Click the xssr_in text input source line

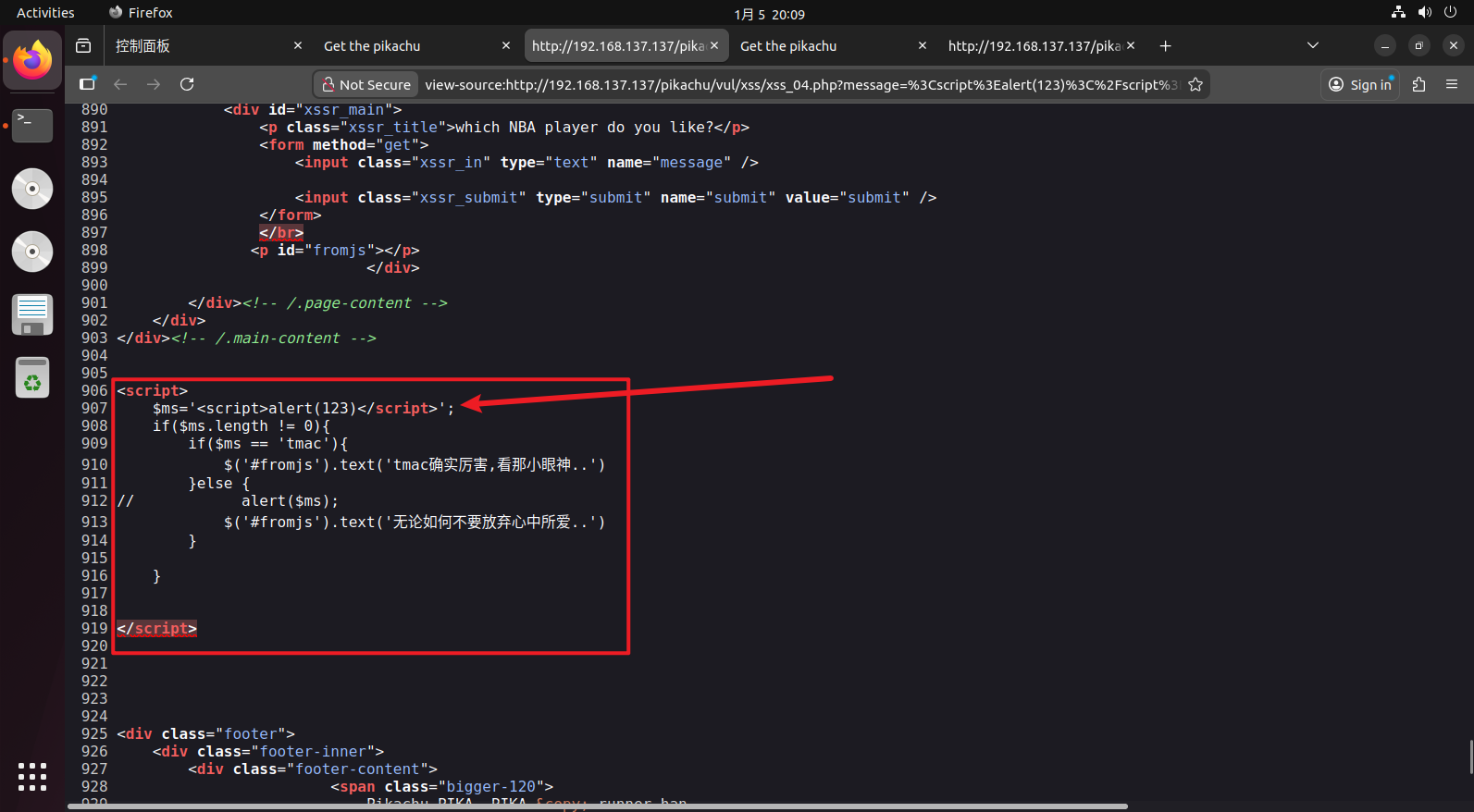(526, 162)
